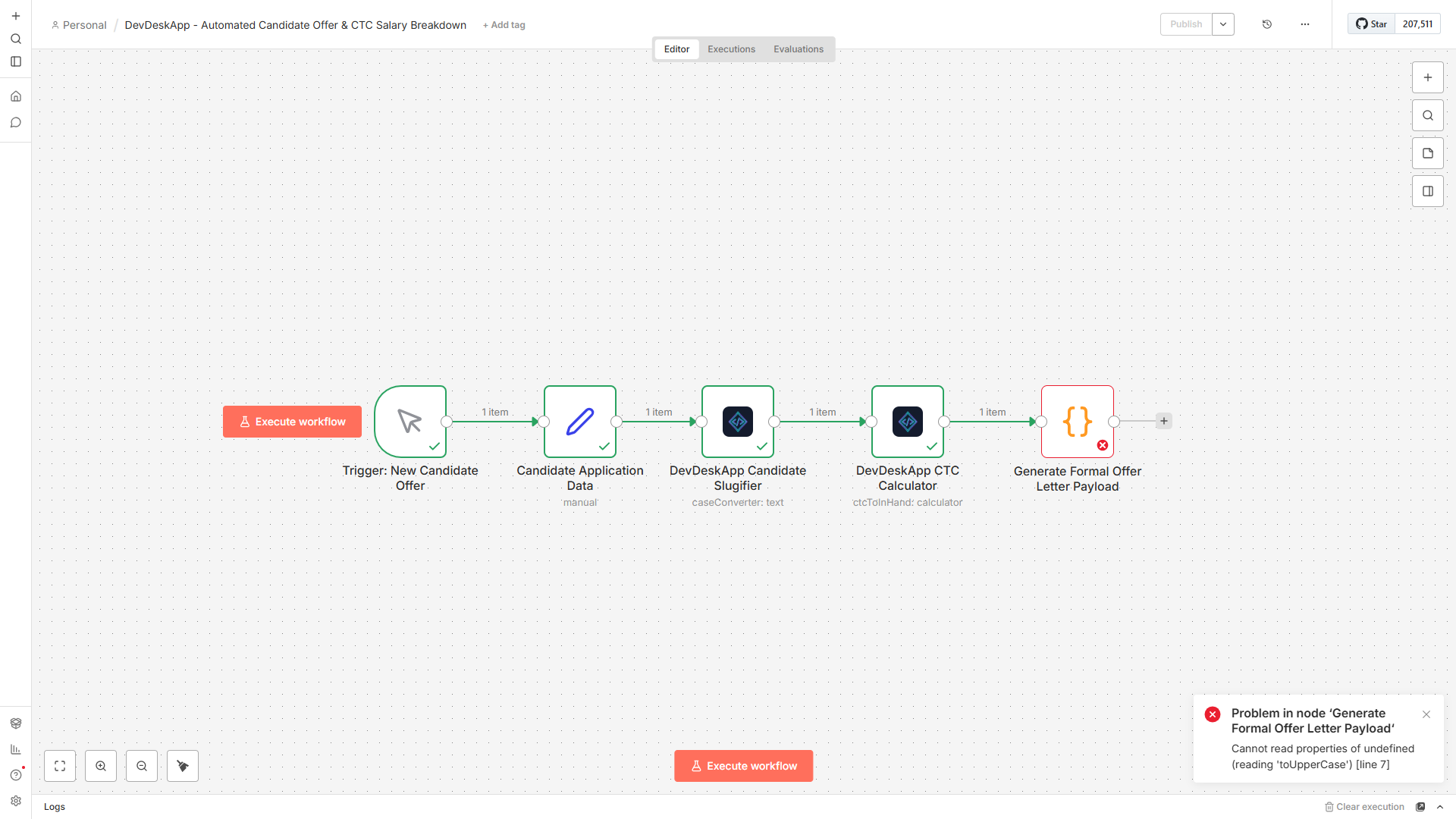Open the sticky note tool on the right panel
Image resolution: width=1456 pixels, height=819 pixels.
point(1428,153)
